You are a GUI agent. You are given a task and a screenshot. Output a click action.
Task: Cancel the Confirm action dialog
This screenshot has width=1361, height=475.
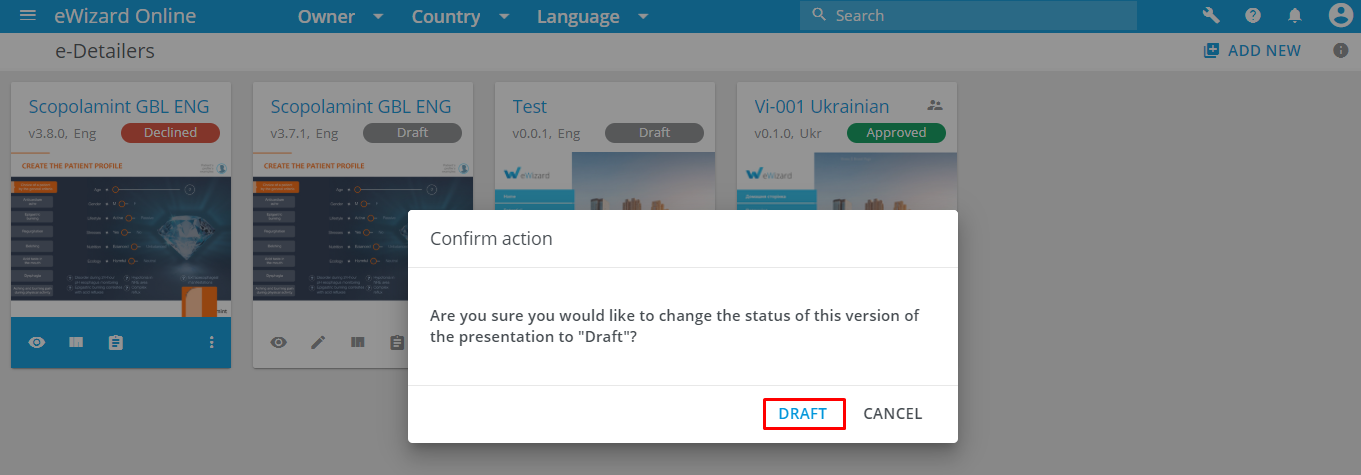[892, 414]
